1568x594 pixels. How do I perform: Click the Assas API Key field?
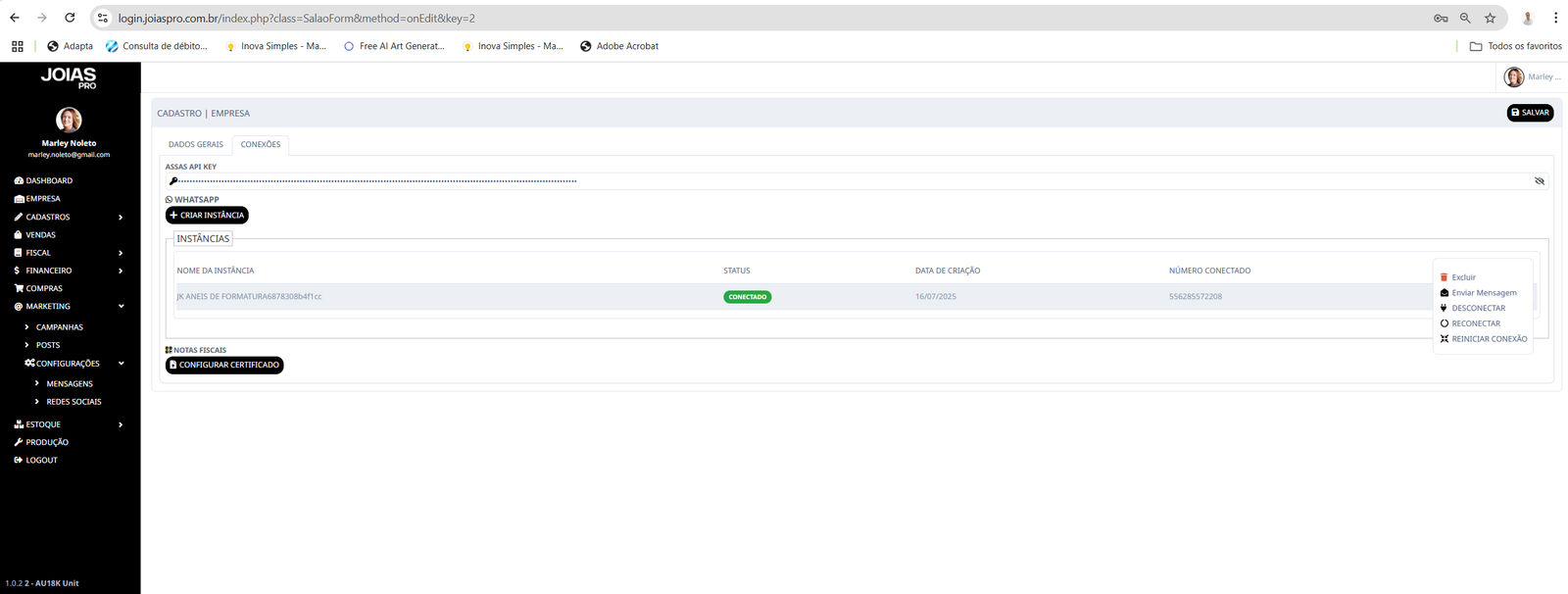tap(843, 181)
